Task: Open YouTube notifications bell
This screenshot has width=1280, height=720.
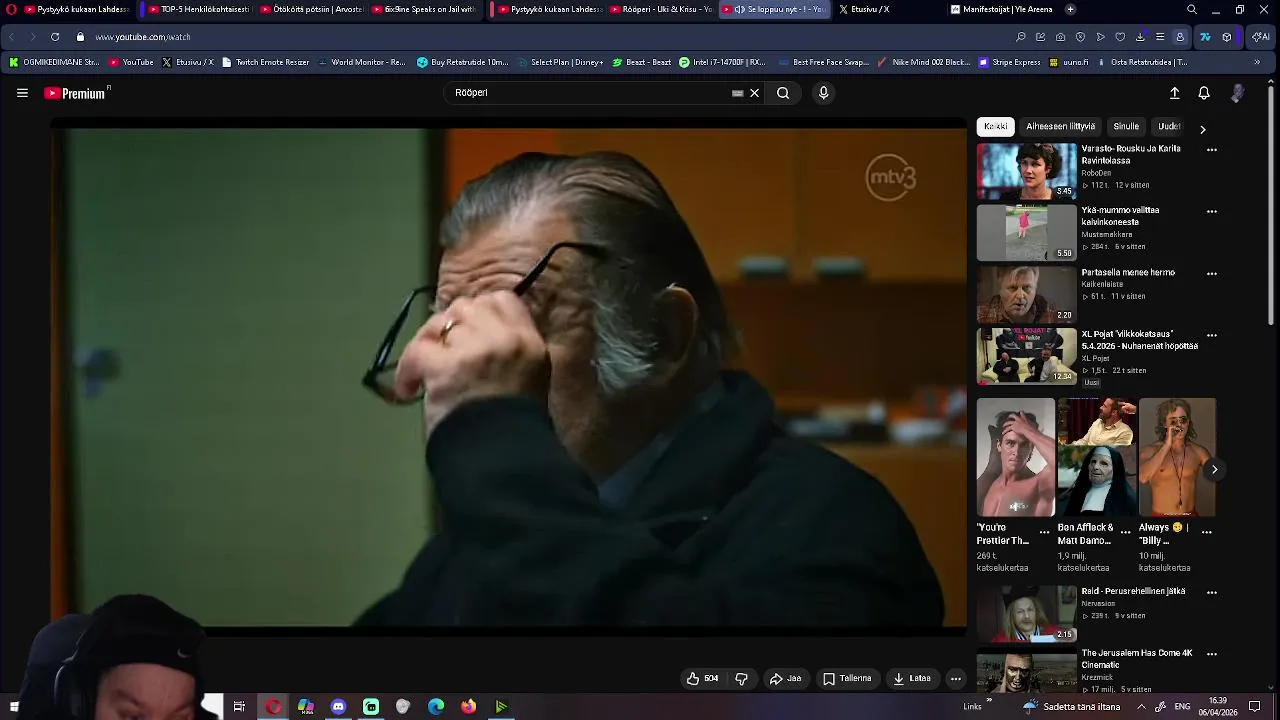Action: point(1204,93)
